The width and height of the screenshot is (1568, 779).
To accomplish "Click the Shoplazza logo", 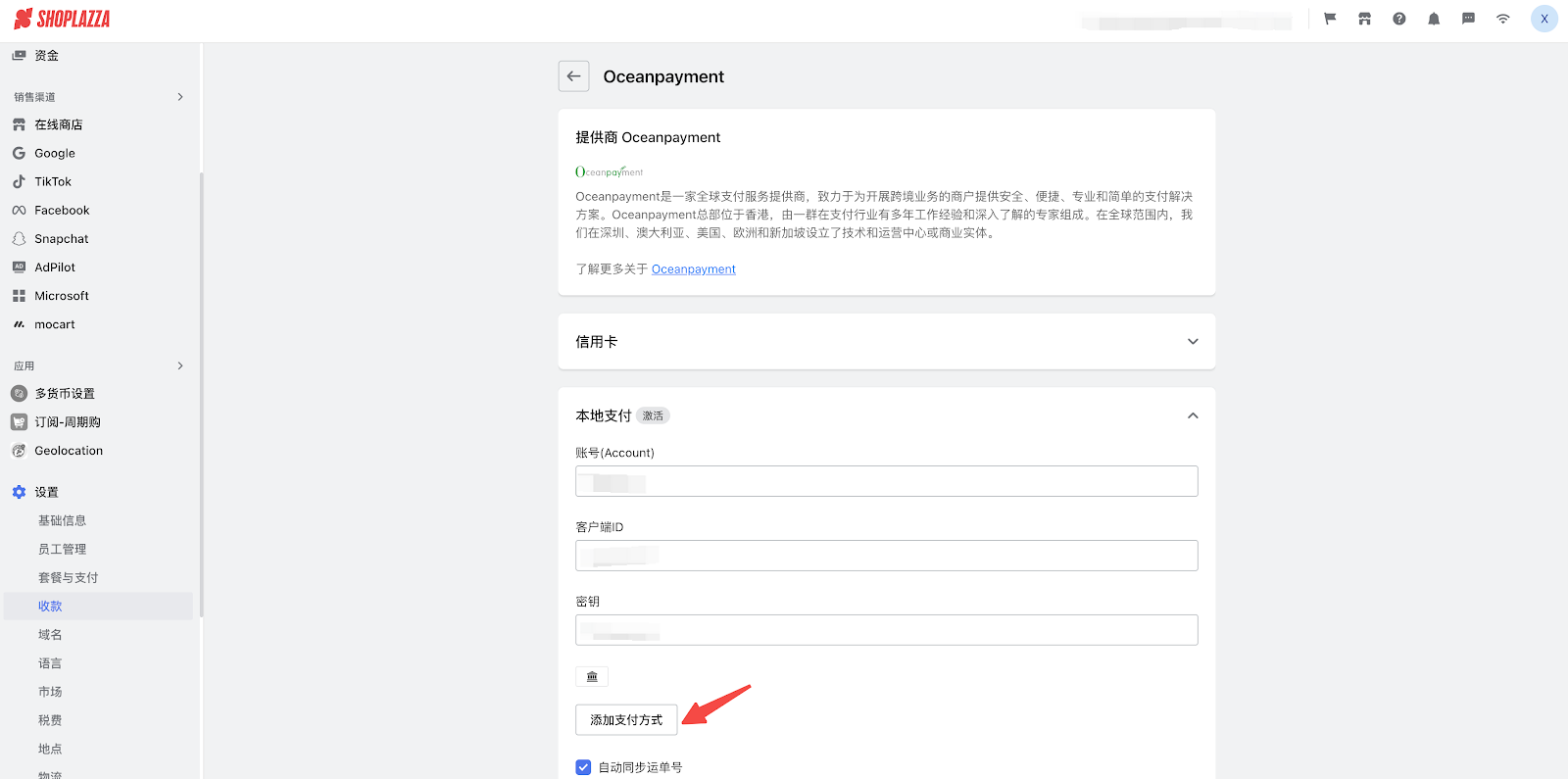I will (62, 19).
